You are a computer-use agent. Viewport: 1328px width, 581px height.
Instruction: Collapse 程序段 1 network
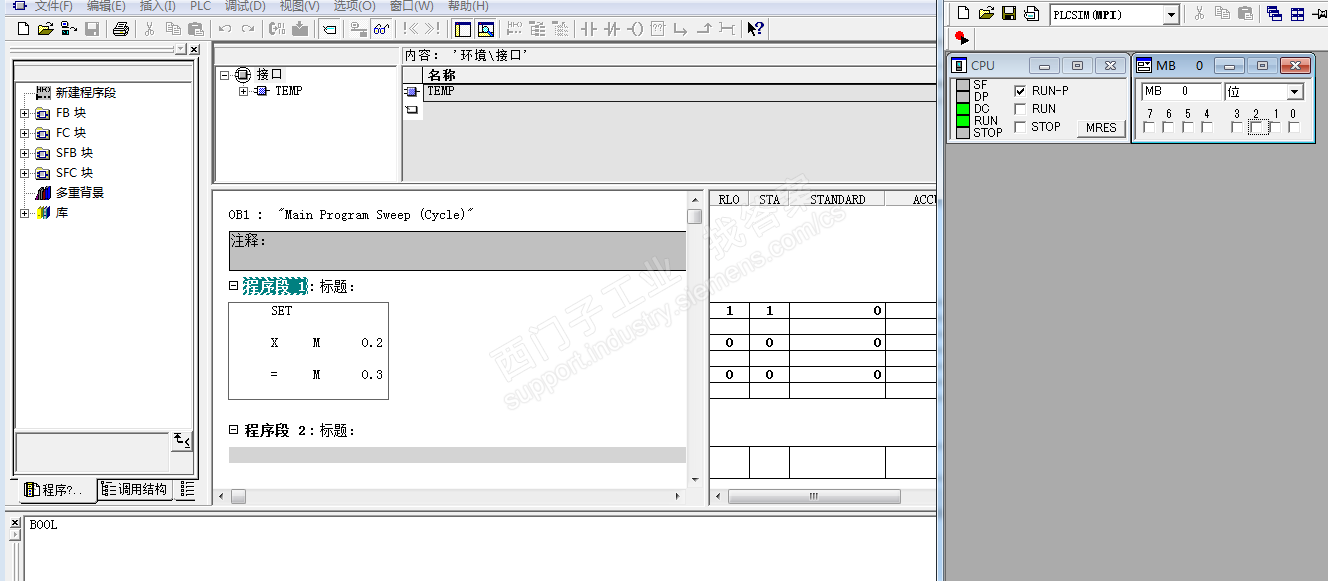233,286
